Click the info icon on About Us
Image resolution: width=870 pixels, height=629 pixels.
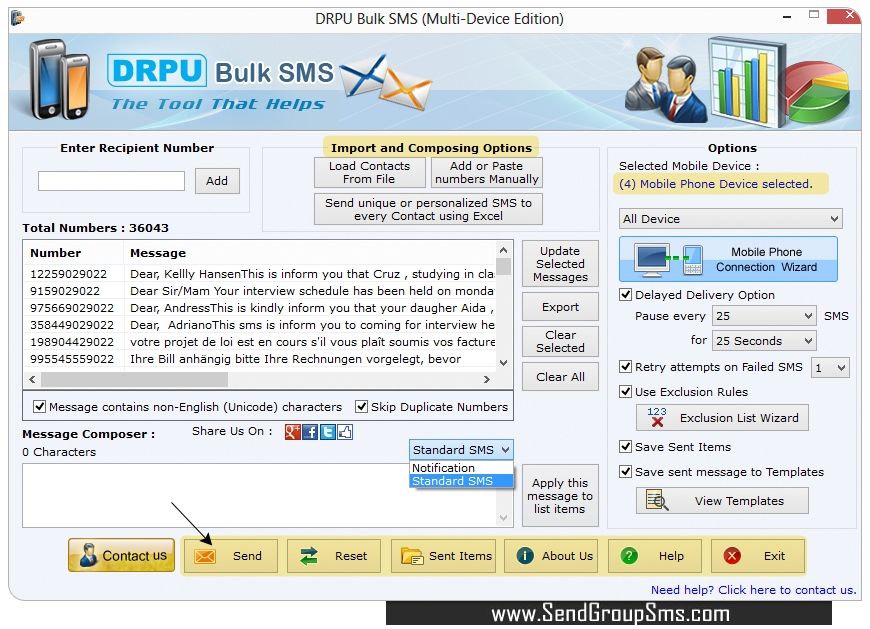[x=525, y=556]
